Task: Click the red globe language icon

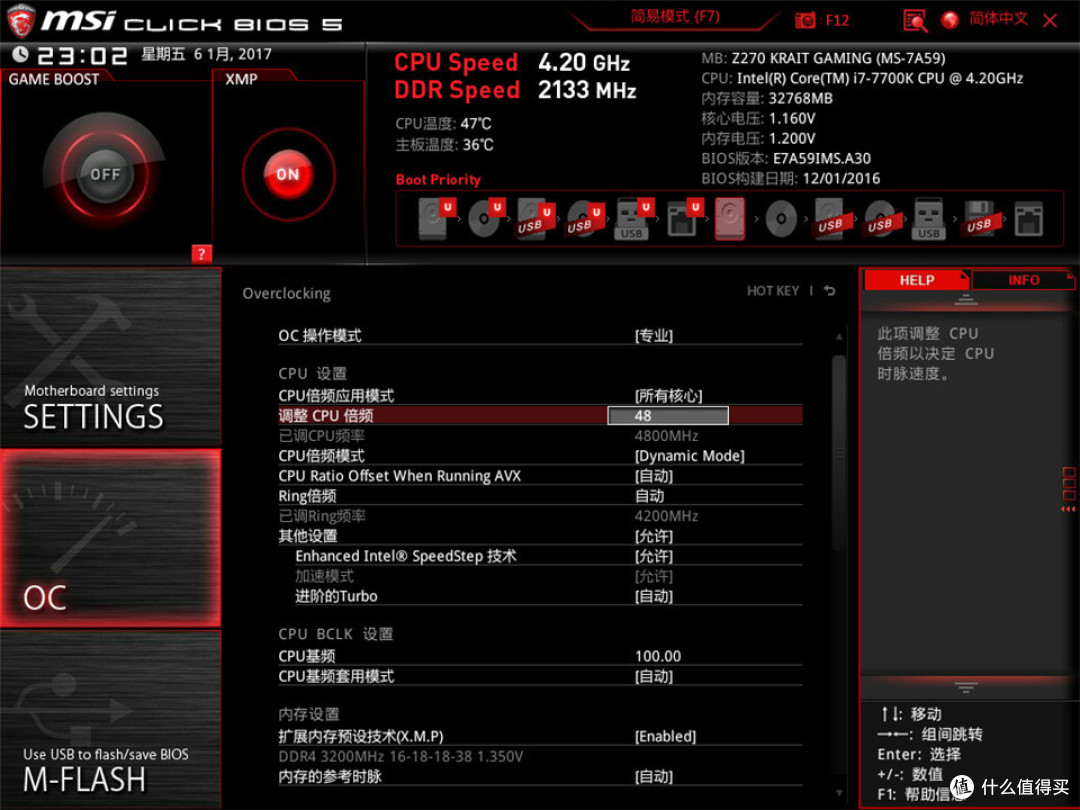Action: coord(950,20)
